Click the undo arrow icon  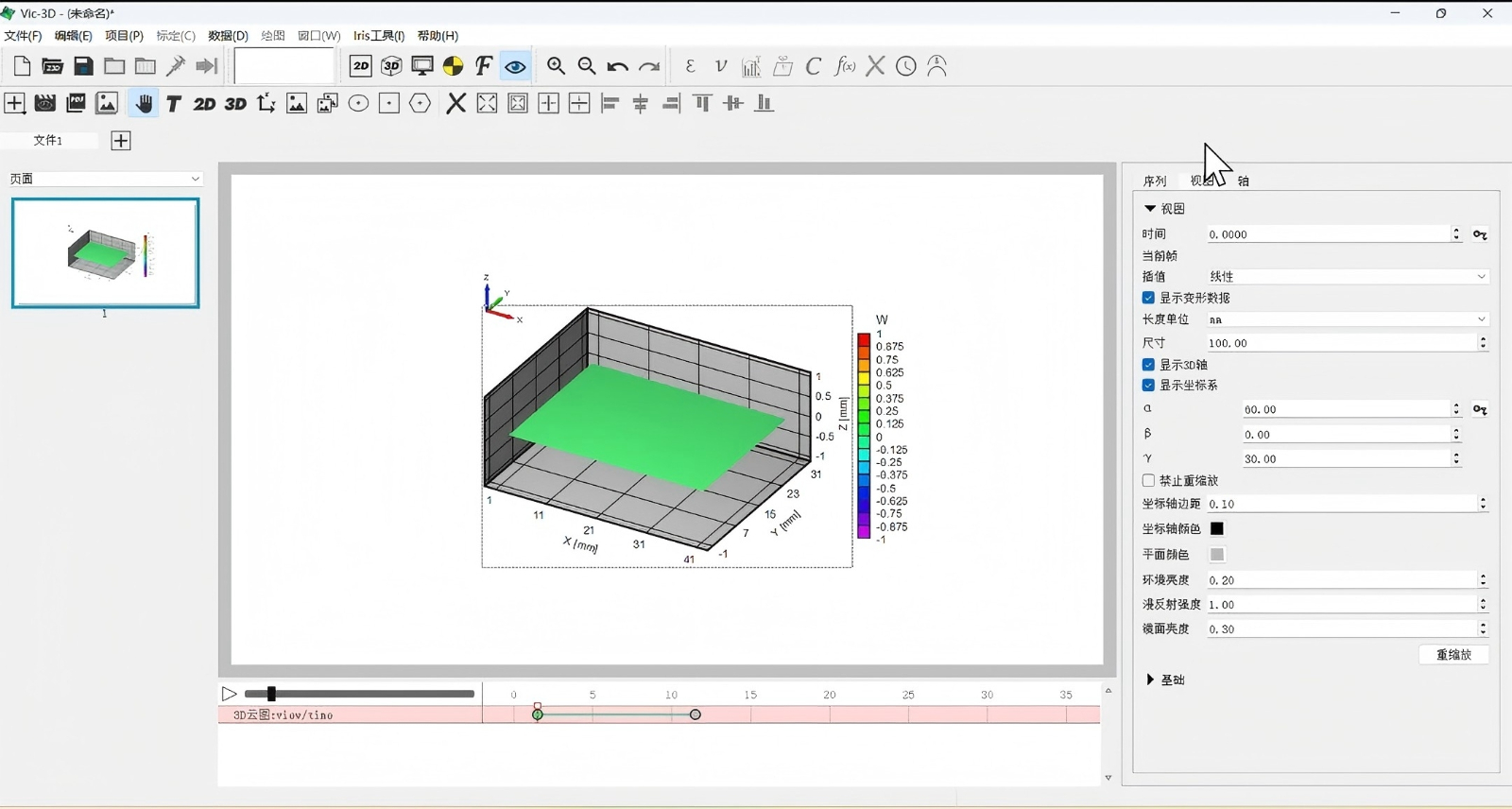tap(617, 66)
